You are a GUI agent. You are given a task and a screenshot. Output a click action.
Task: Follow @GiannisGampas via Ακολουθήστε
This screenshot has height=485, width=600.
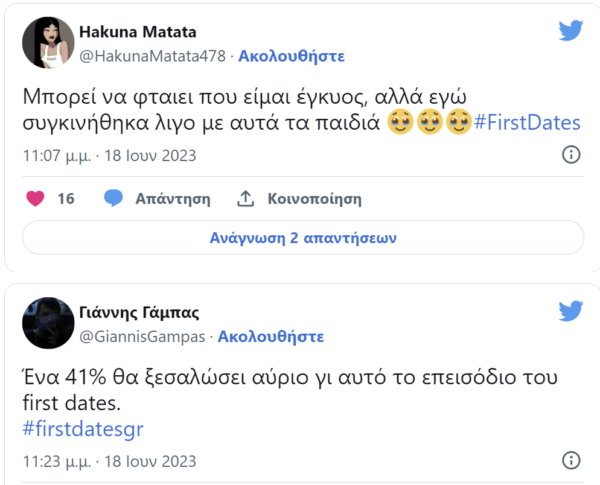(273, 336)
